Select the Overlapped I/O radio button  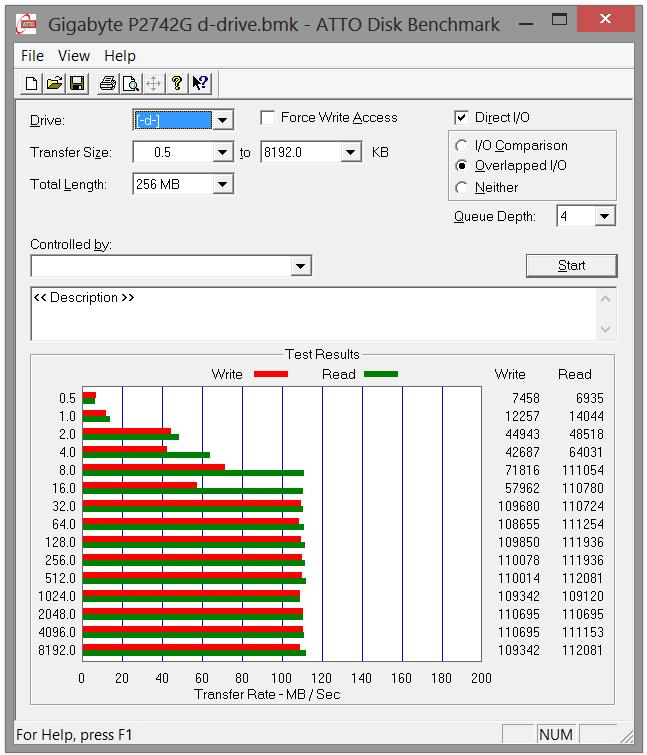pyautogui.click(x=461, y=166)
